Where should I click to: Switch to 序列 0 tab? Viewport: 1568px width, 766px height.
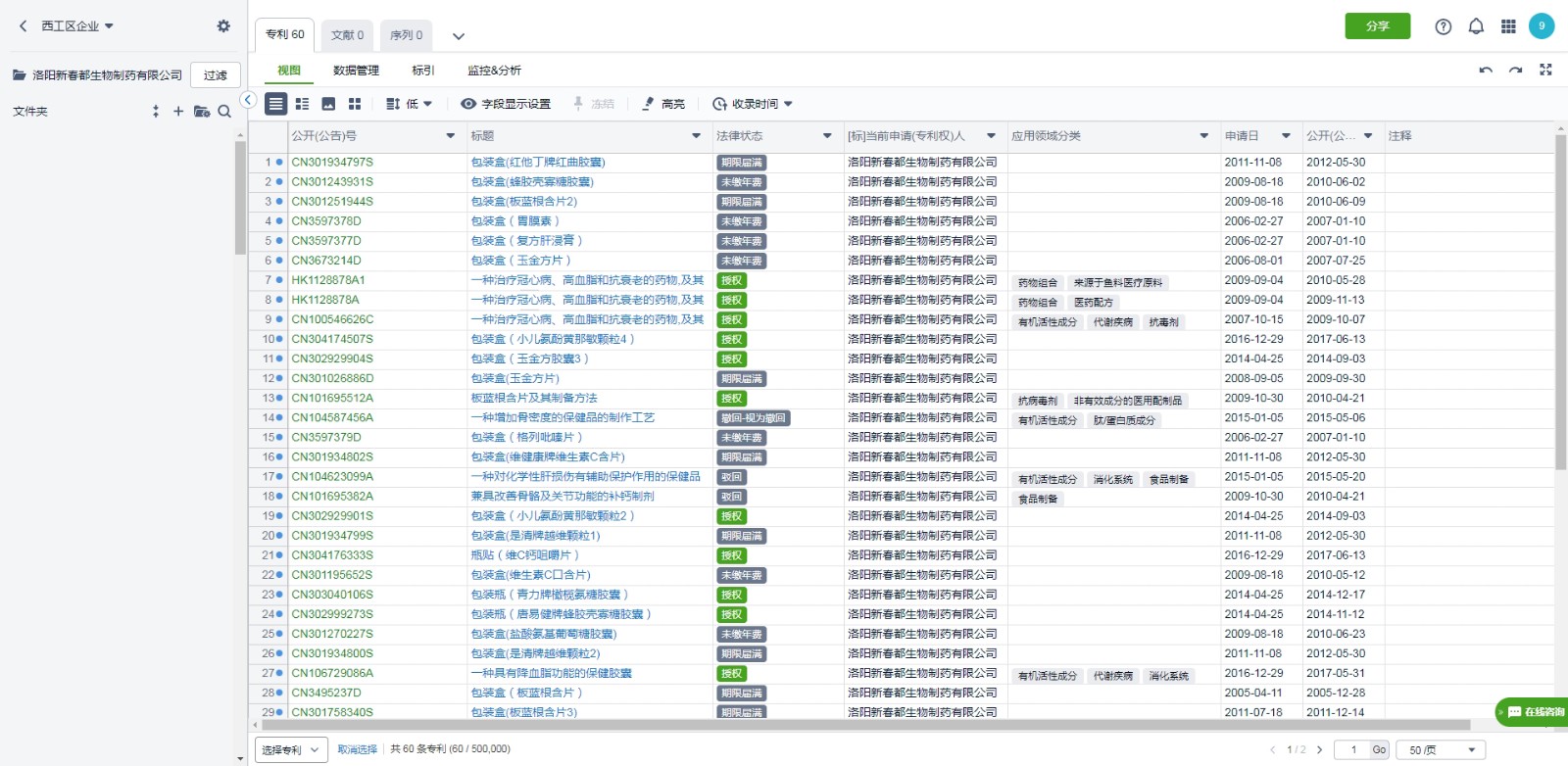[x=406, y=35]
